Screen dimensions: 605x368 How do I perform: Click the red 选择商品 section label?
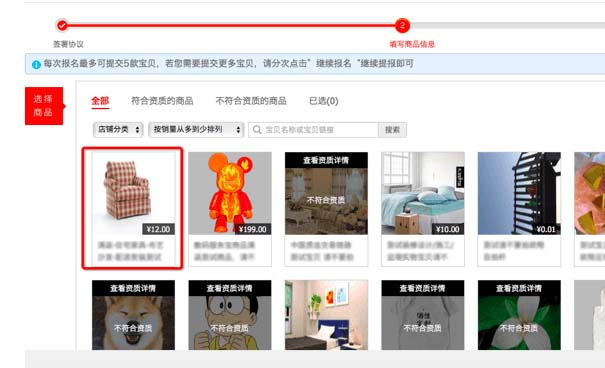[x=44, y=106]
